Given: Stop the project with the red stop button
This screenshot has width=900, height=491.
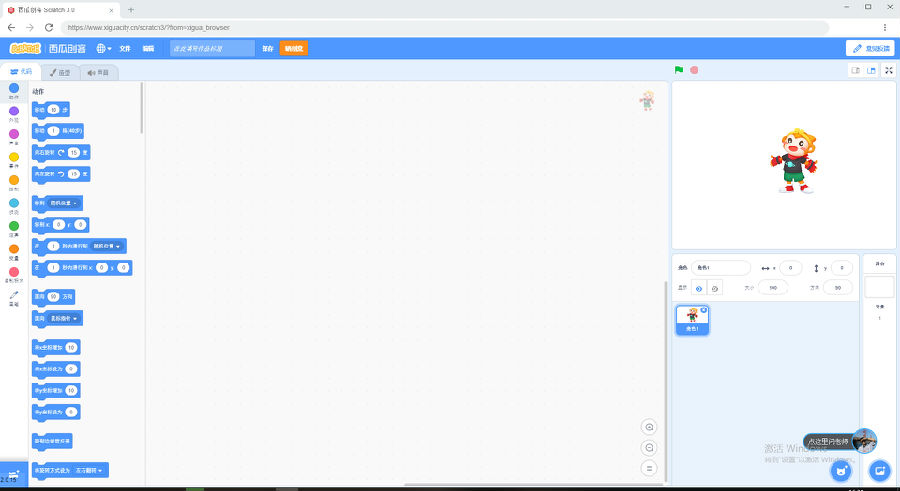Looking at the screenshot, I should pos(694,70).
